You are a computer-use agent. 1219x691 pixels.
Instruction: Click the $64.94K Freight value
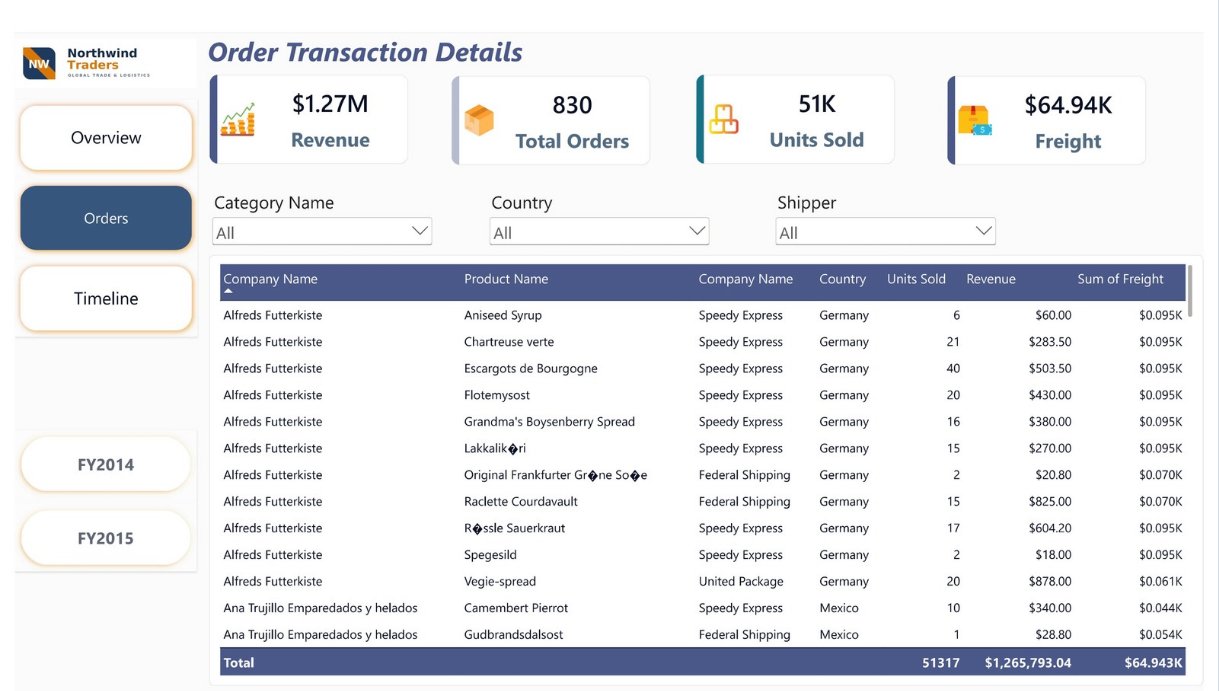pyautogui.click(x=1068, y=105)
